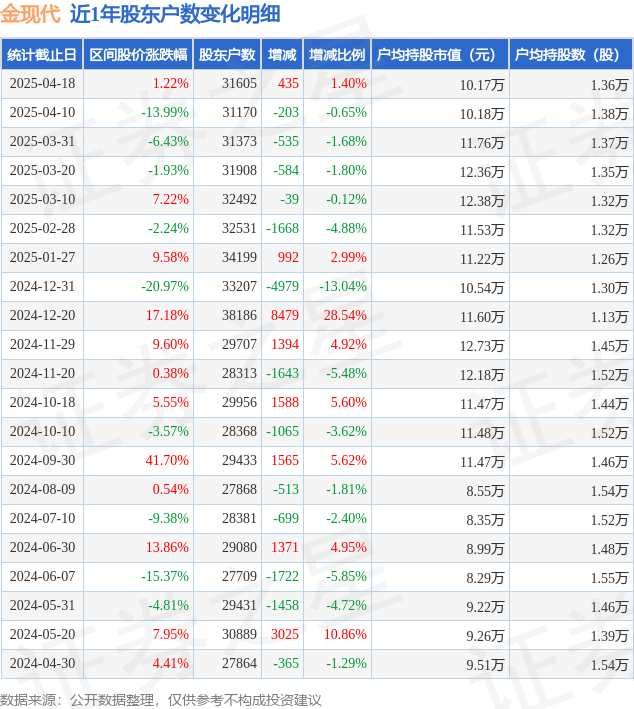Select the 2025-04-18 date cell
Image resolution: width=634 pixels, height=709 pixels.
(x=43, y=84)
